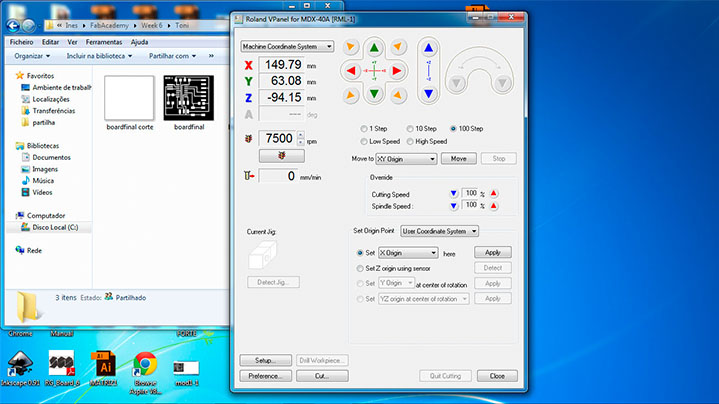Click the Close button in VPanel
Image resolution: width=719 pixels, height=404 pixels.
point(497,376)
